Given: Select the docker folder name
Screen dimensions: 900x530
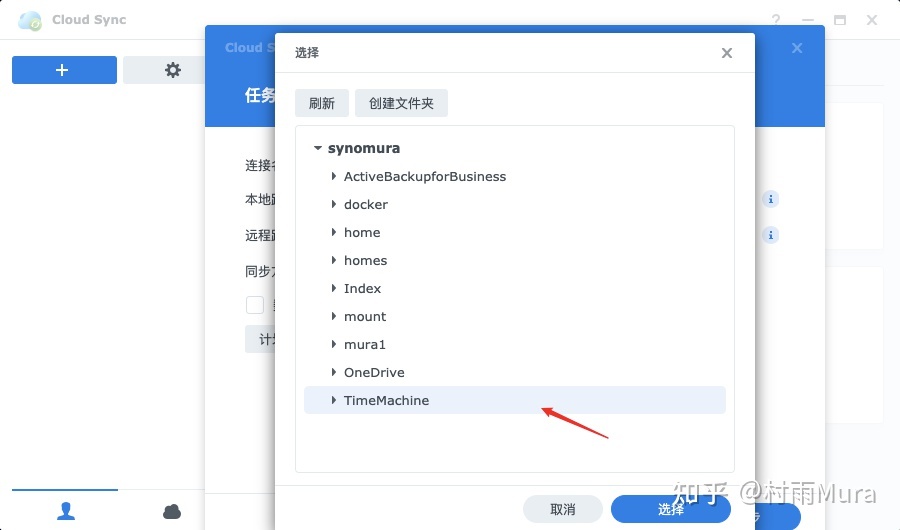Looking at the screenshot, I should [x=366, y=204].
